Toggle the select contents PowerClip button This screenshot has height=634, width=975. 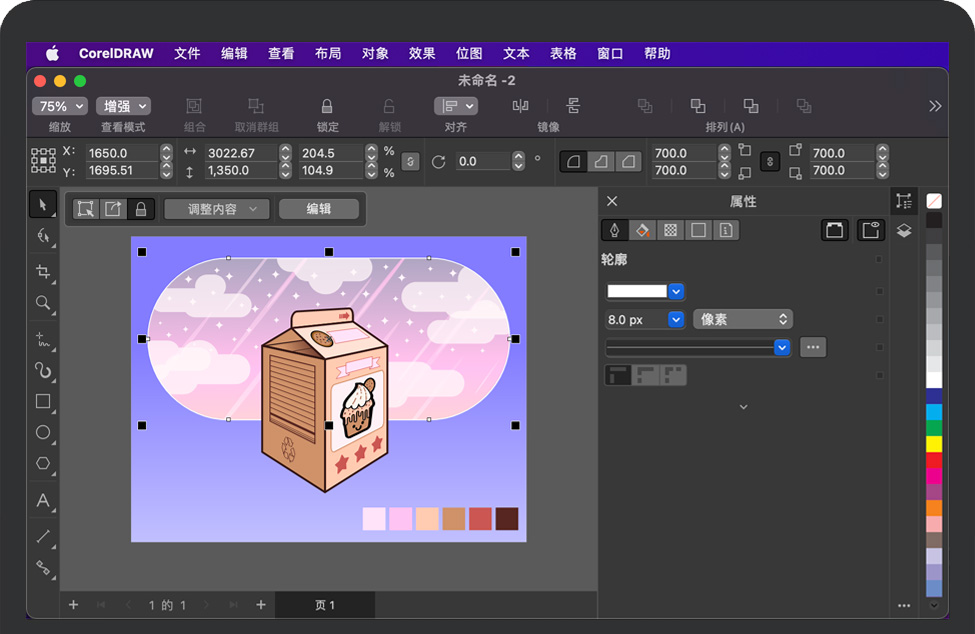[86, 209]
